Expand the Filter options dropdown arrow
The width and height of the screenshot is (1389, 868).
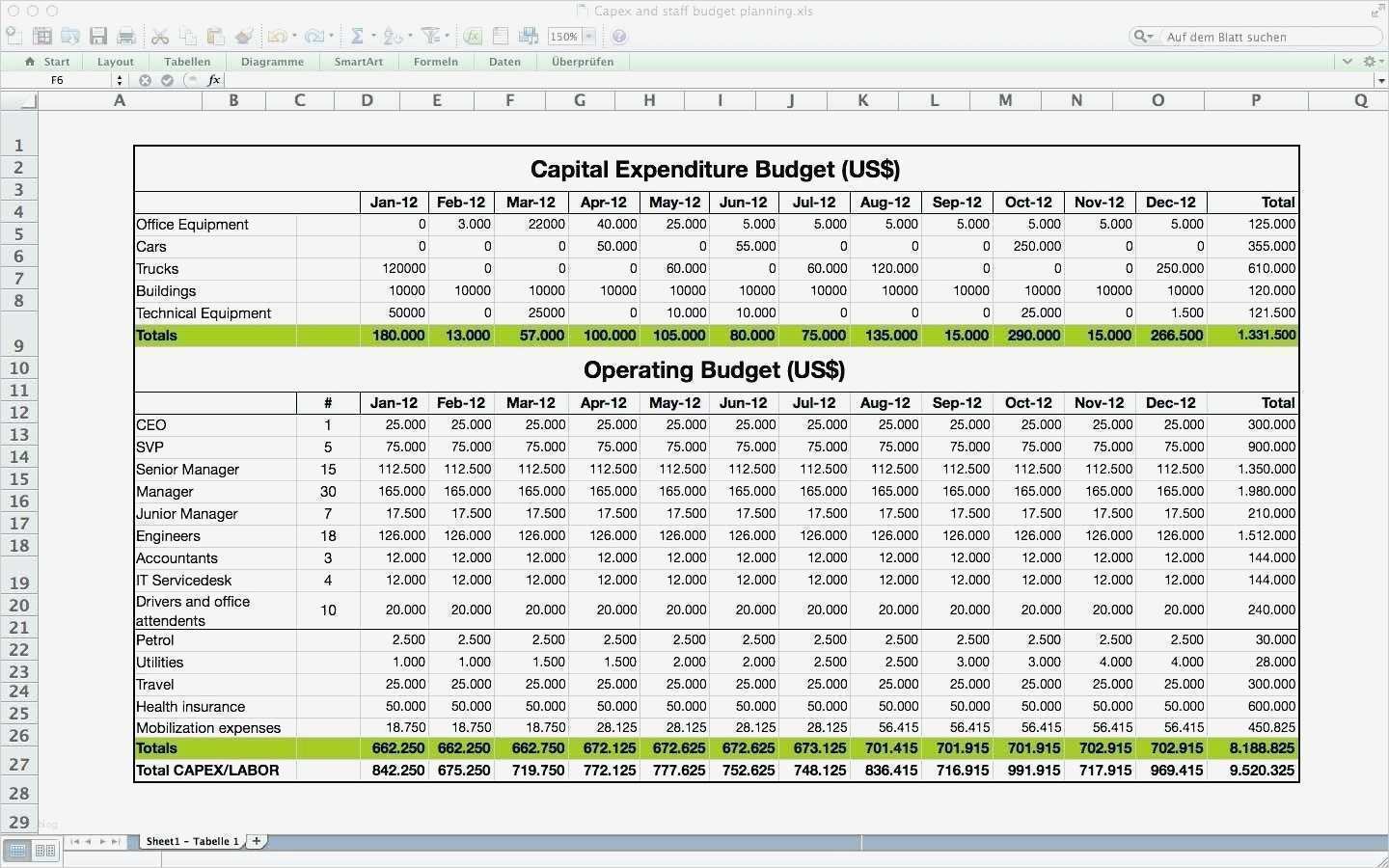point(447,37)
